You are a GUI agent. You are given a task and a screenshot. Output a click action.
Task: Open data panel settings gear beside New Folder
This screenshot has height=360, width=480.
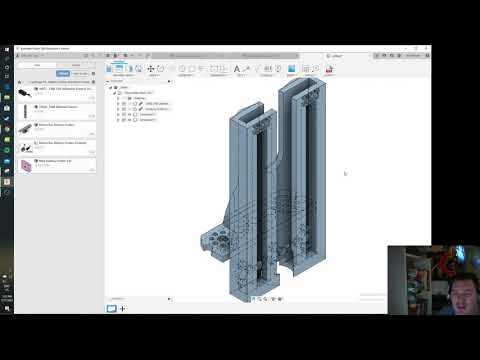94,73
